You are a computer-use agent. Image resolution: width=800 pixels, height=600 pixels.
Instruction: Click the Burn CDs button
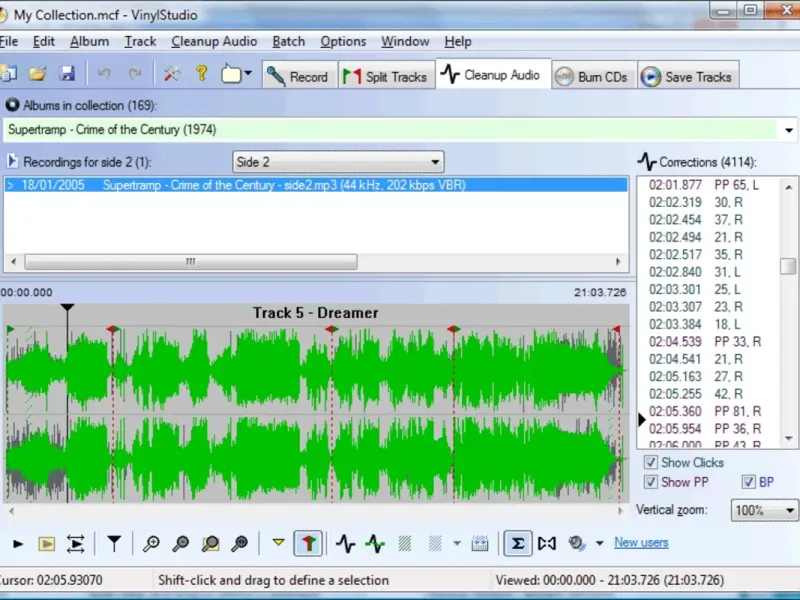(x=592, y=77)
